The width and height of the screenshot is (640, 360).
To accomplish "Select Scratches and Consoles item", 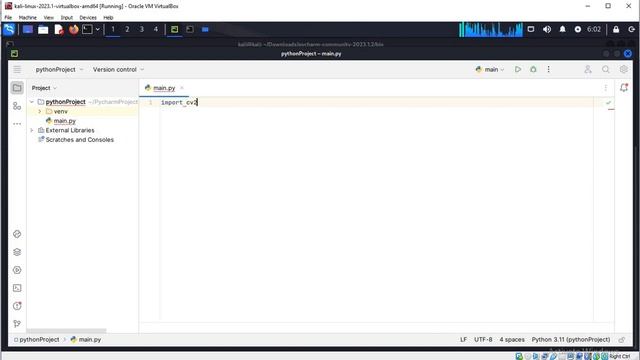I will pos(80,140).
